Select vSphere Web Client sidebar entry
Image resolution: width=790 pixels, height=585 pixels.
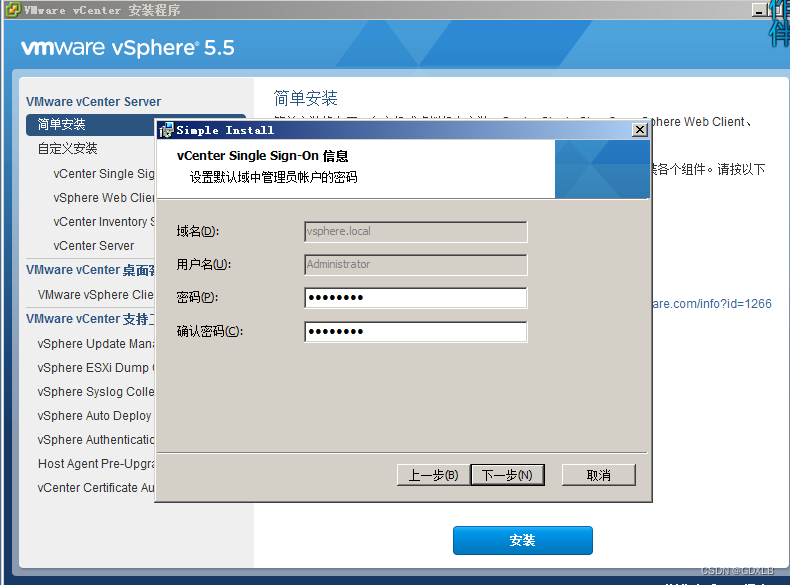click(104, 198)
